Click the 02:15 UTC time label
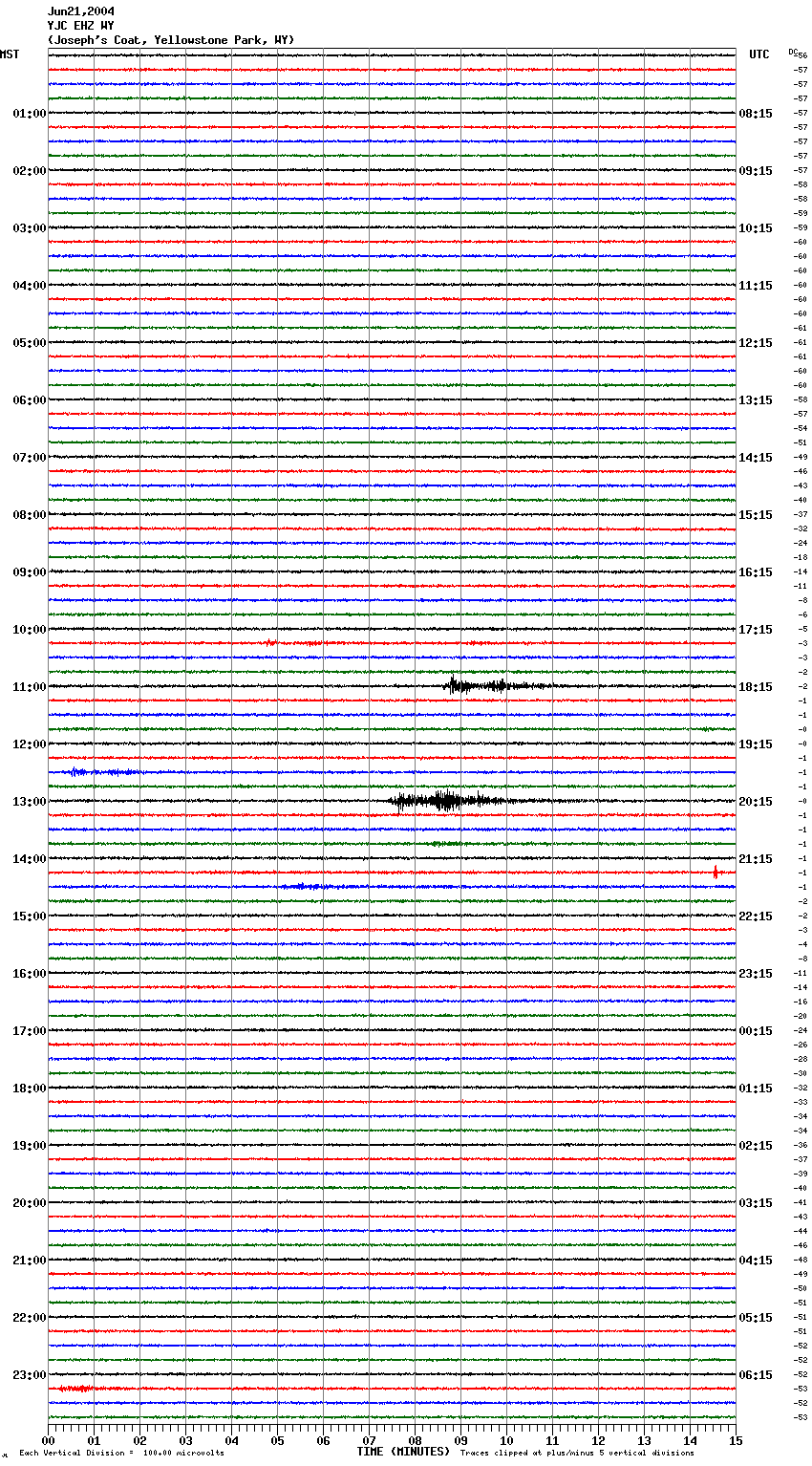Screen dimensions: 812x1466 (x=756, y=1146)
